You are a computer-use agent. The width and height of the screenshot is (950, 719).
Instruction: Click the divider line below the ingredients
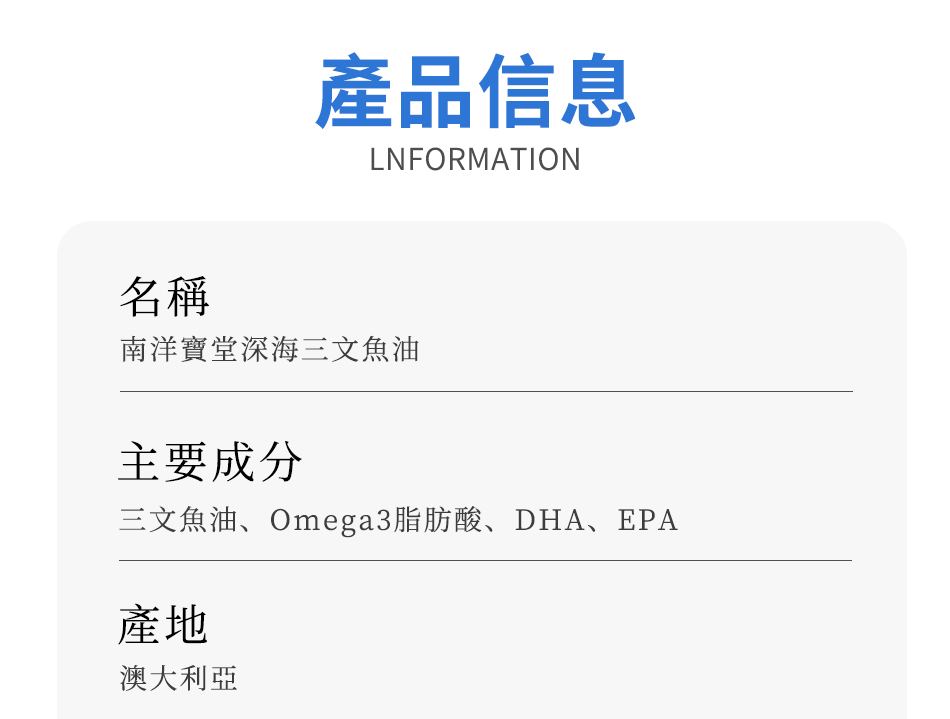tap(486, 560)
